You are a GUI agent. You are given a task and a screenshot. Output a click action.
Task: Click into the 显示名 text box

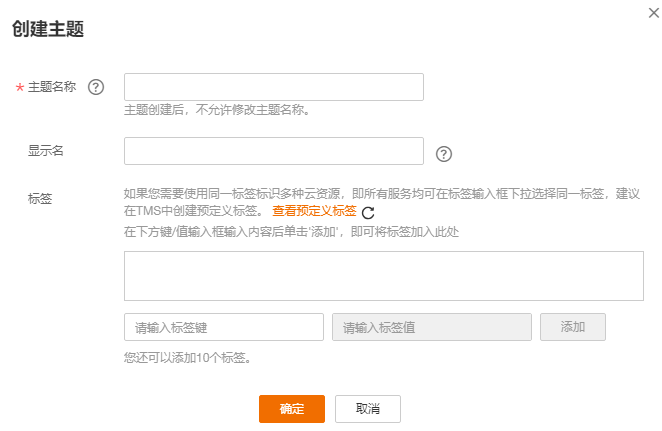tap(273, 151)
